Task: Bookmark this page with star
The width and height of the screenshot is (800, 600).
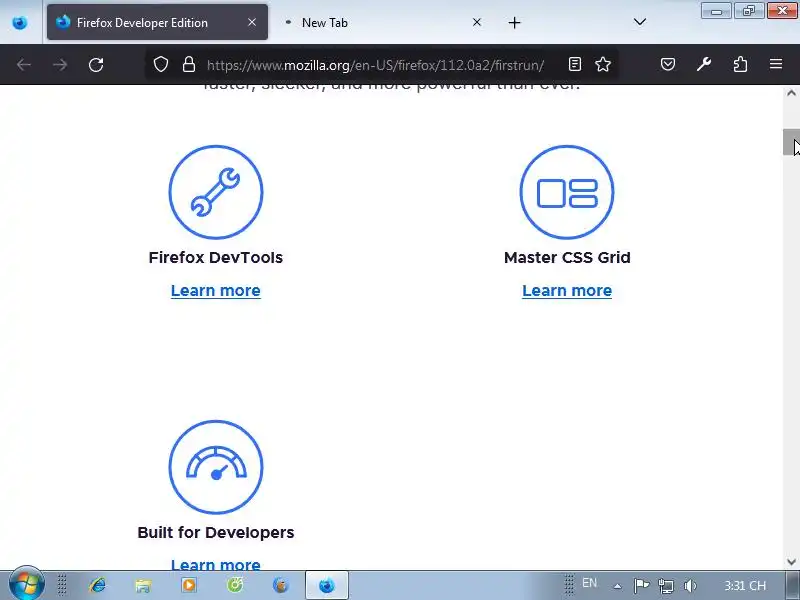Action: (603, 64)
